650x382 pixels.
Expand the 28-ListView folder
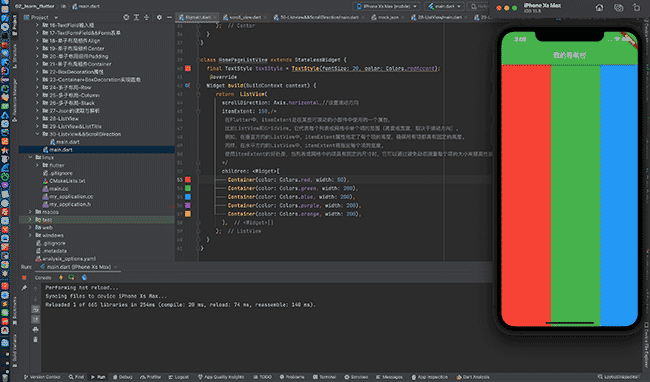(37, 118)
